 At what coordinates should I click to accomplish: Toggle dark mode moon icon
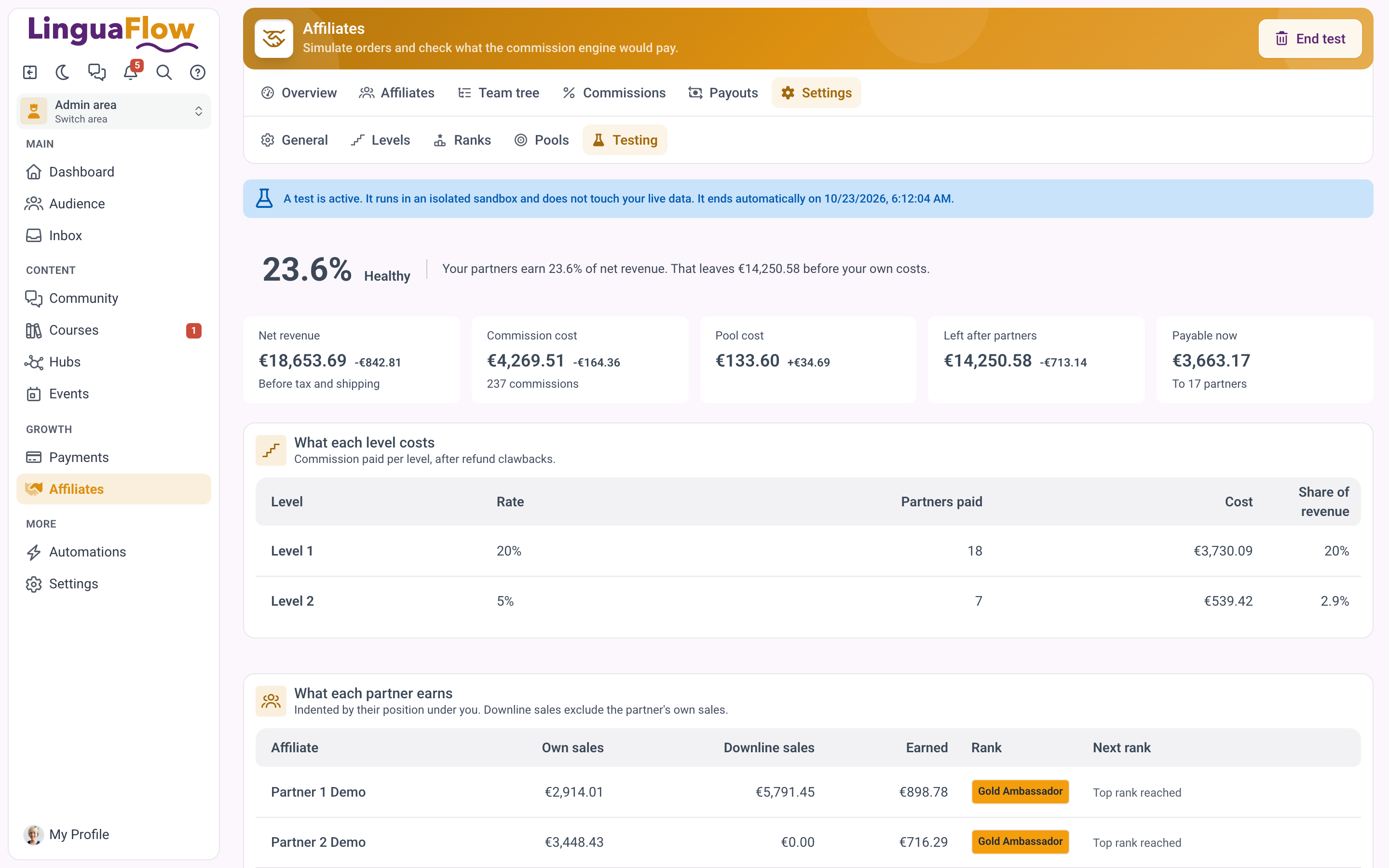point(63,72)
